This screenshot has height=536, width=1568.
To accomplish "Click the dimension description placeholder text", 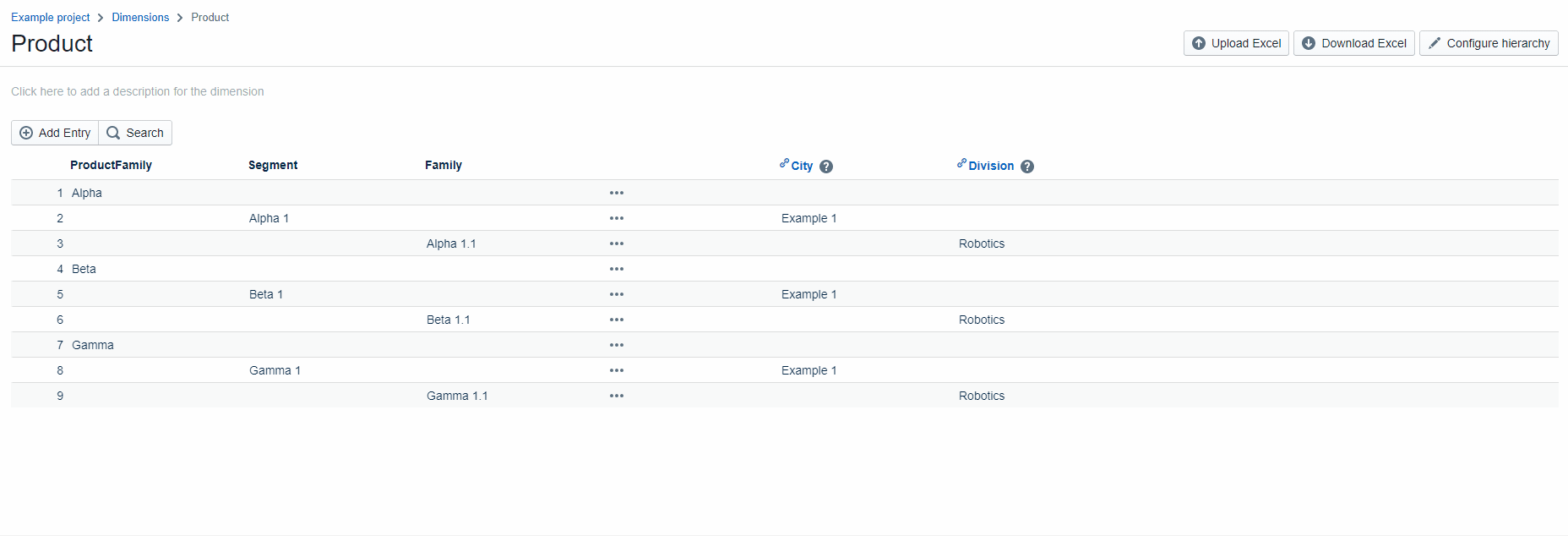I will [x=138, y=91].
